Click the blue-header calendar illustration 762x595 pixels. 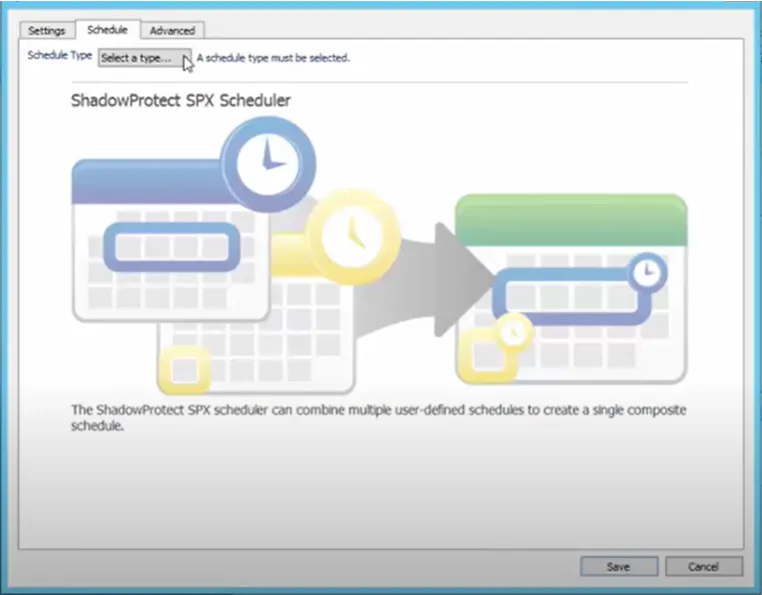(170, 241)
